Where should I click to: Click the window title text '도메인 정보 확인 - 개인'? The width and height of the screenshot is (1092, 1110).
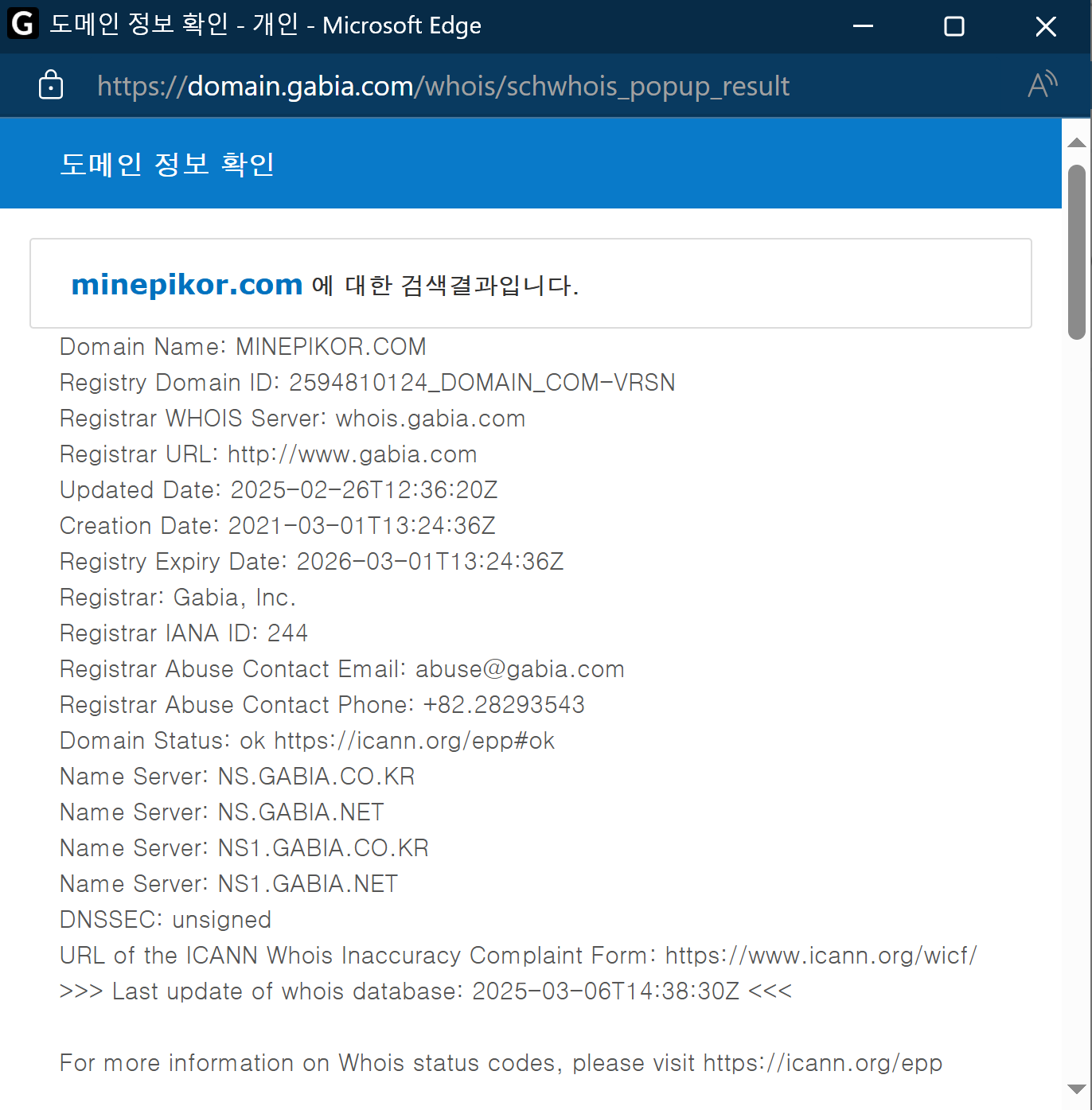point(174,25)
